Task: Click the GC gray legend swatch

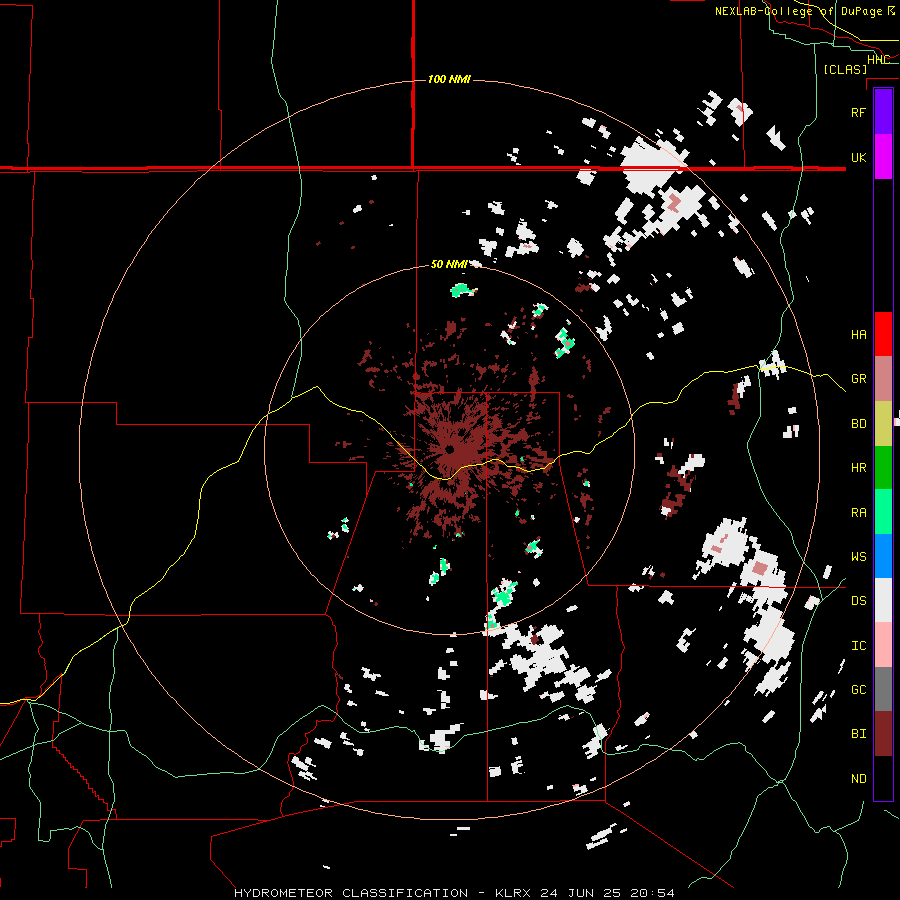Action: [x=883, y=689]
